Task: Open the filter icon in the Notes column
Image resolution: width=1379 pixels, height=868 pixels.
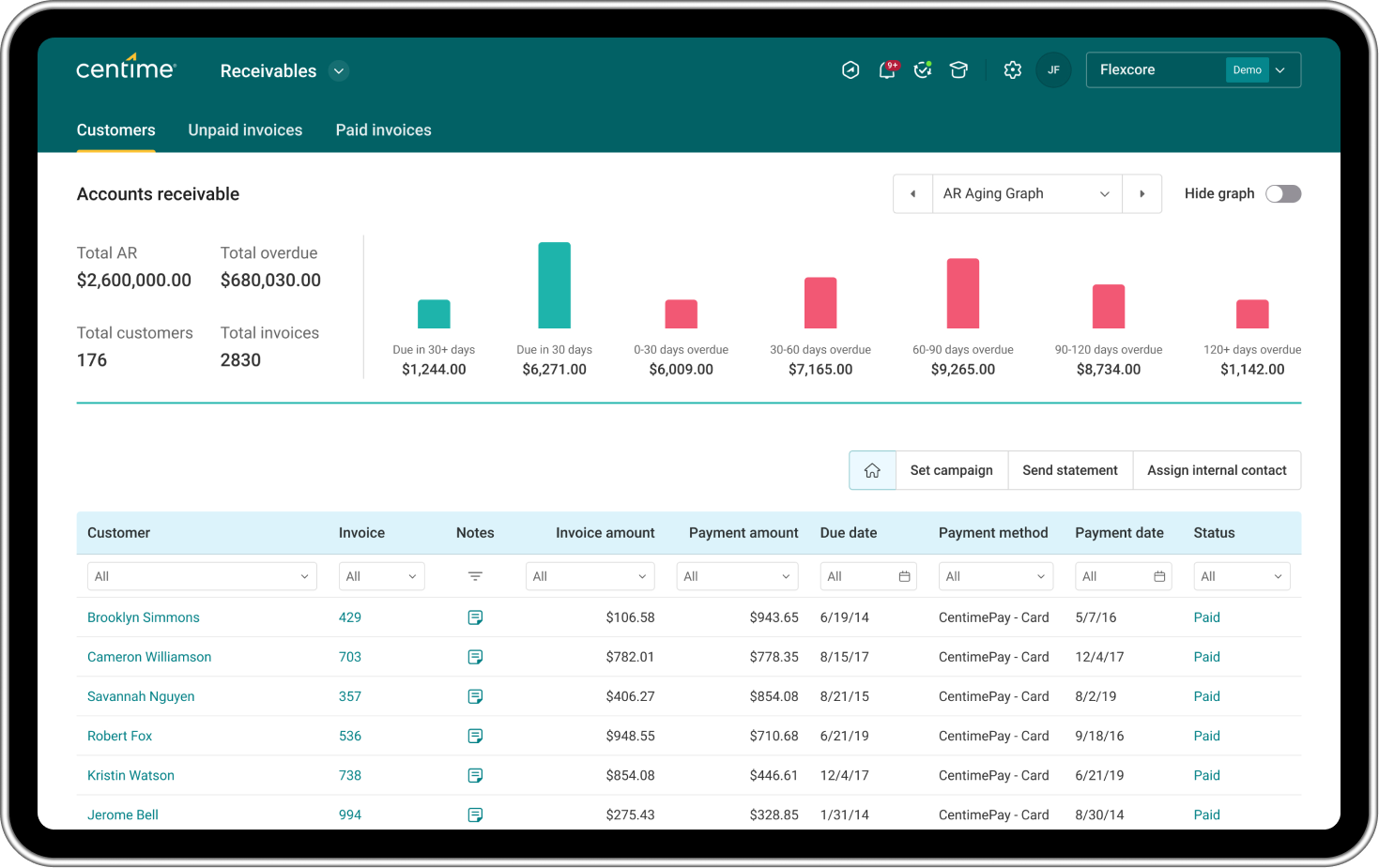Action: coord(475,576)
